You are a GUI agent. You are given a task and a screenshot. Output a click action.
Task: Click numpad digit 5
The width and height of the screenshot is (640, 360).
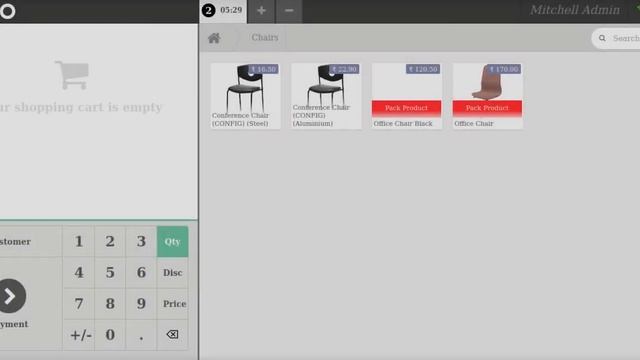110,273
